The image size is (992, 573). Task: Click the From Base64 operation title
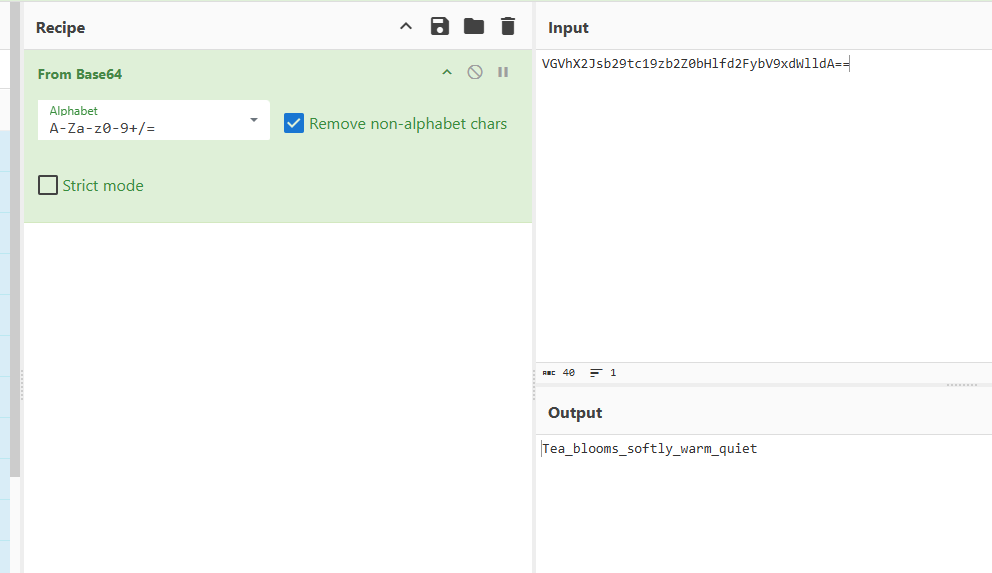[80, 74]
